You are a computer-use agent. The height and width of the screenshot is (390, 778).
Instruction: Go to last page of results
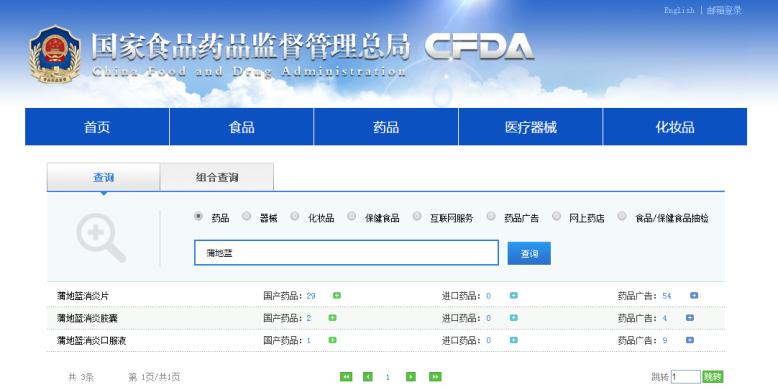[x=435, y=377]
